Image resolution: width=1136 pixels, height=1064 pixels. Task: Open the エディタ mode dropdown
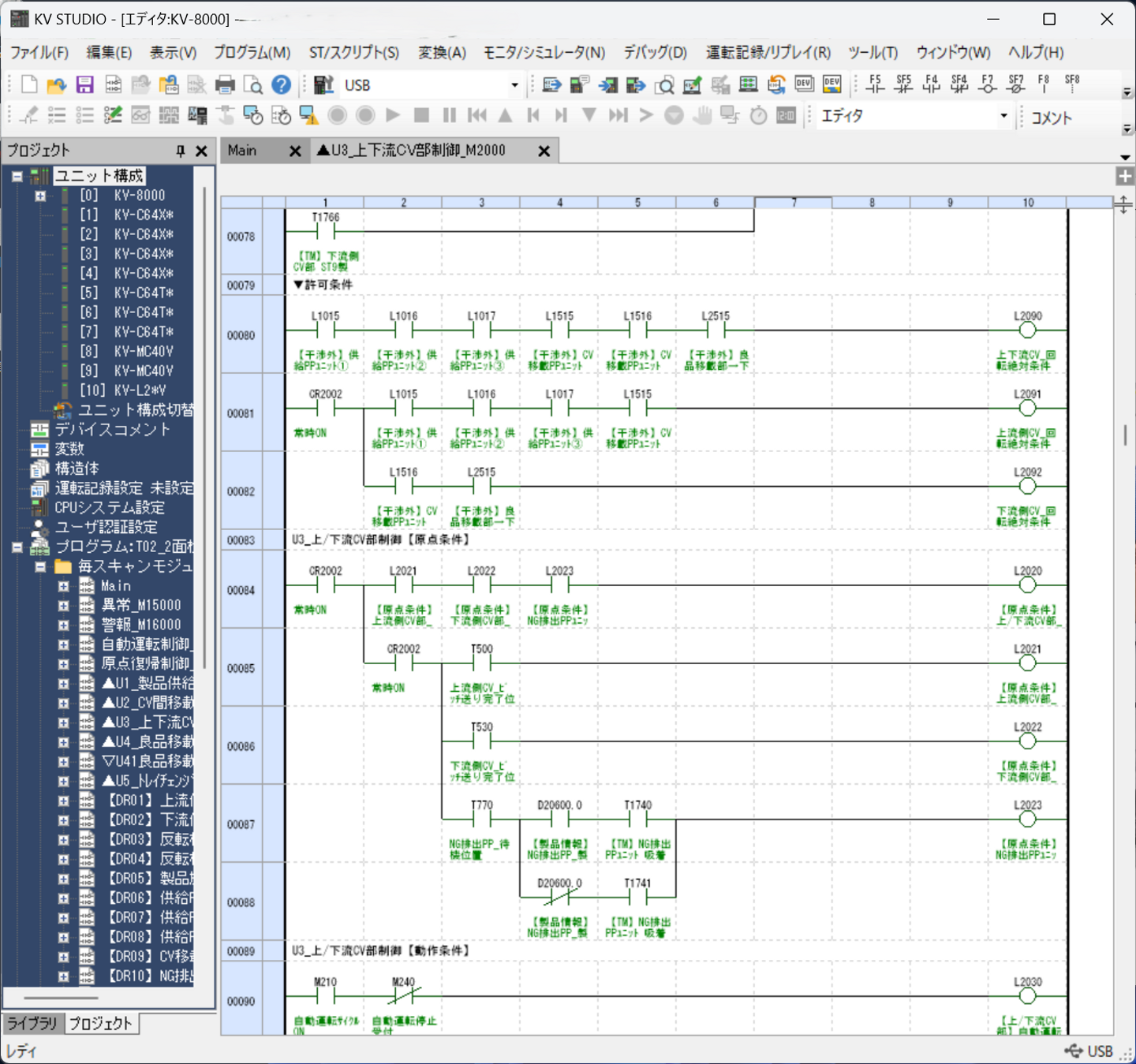point(1003,116)
